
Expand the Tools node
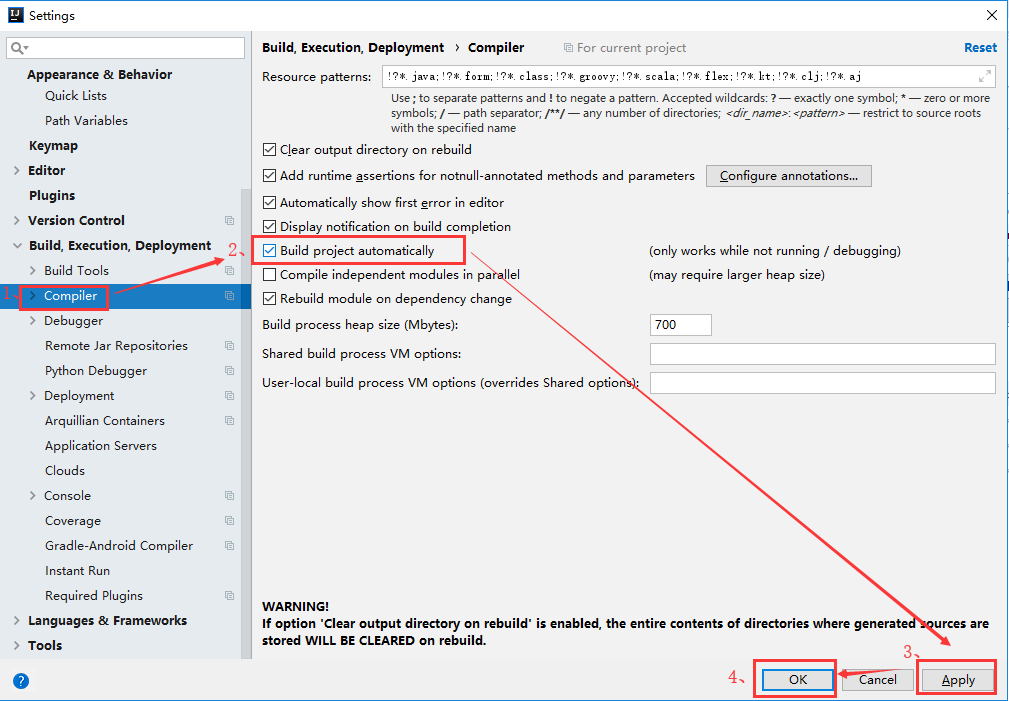(x=17, y=646)
